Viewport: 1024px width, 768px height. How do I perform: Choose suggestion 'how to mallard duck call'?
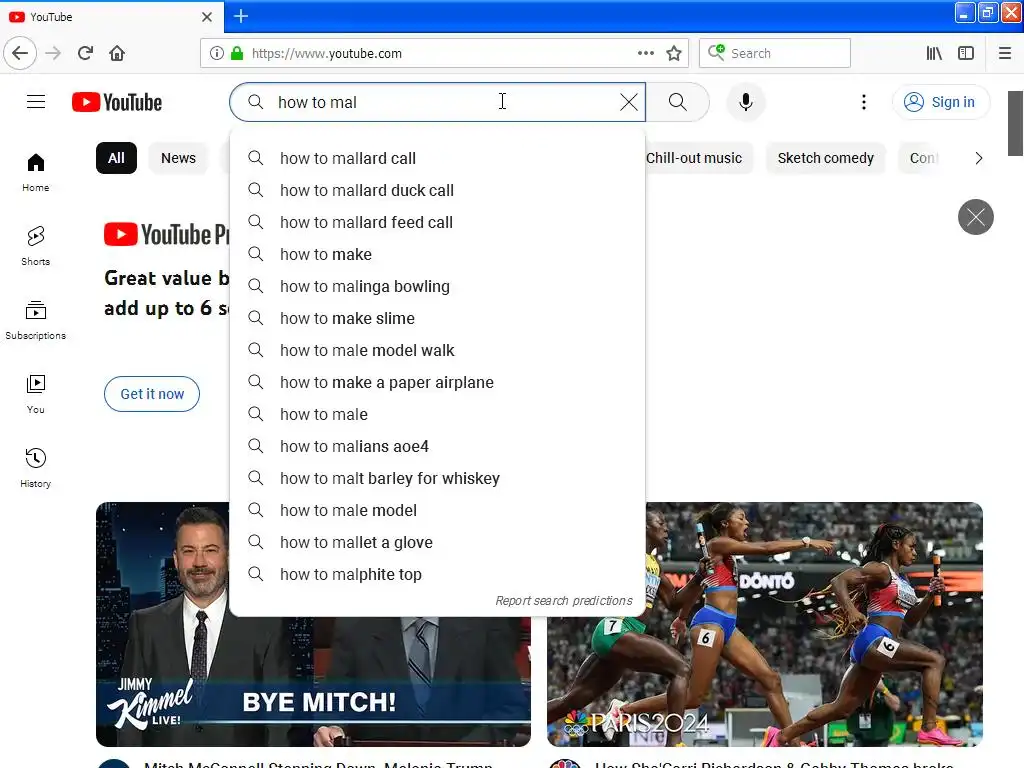click(438, 190)
